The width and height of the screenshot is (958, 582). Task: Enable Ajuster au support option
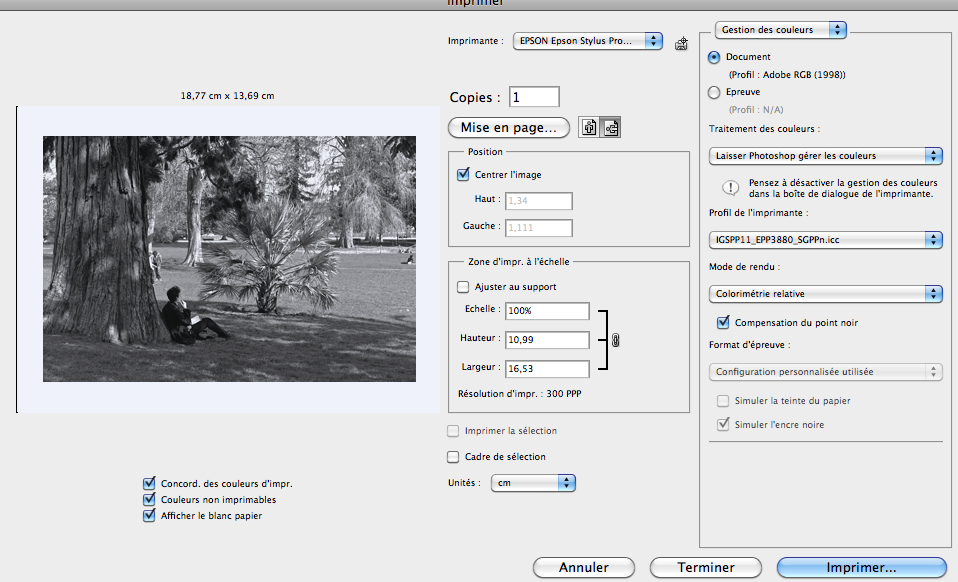click(463, 287)
